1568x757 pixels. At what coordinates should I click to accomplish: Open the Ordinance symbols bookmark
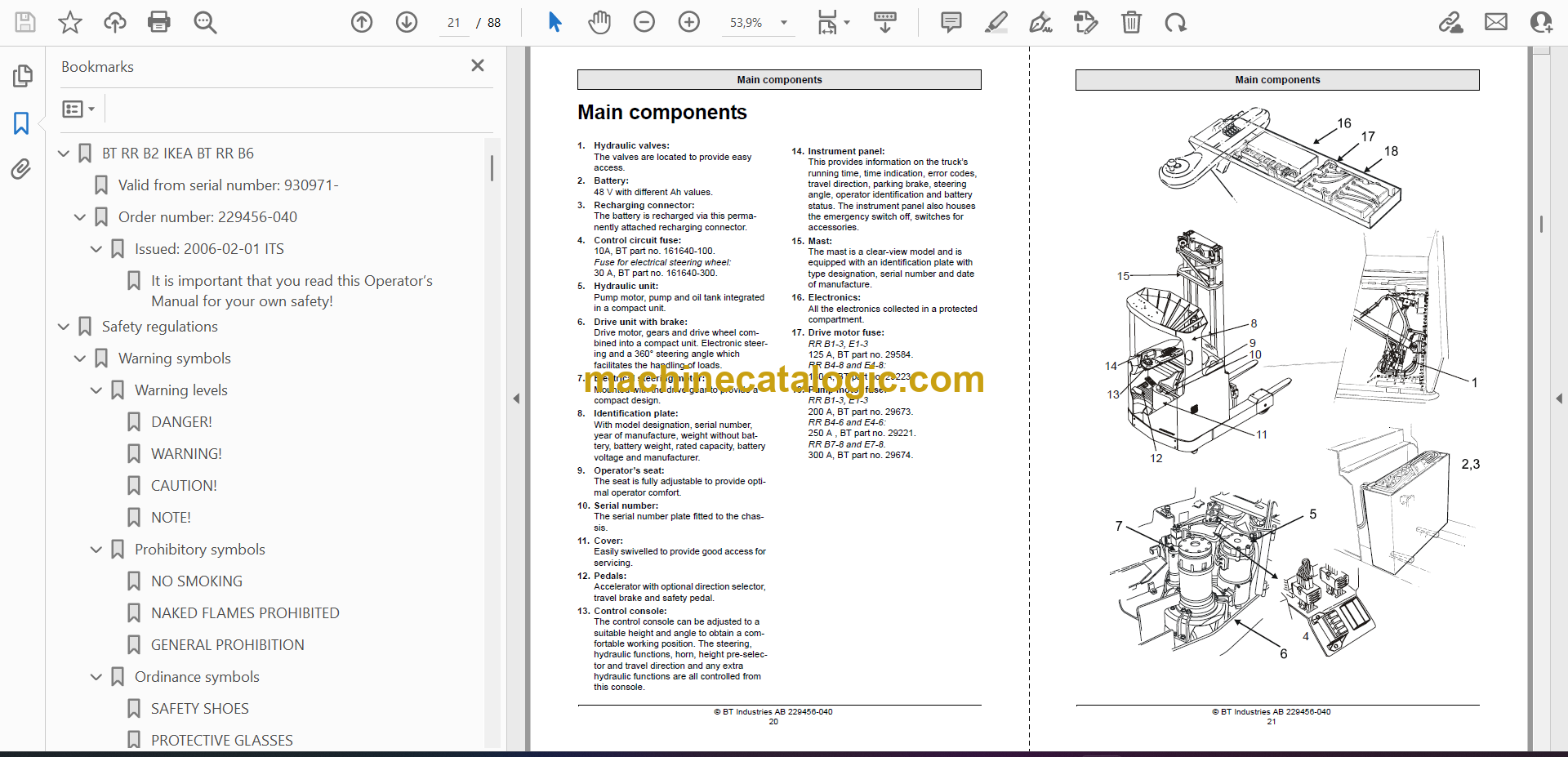pos(197,677)
